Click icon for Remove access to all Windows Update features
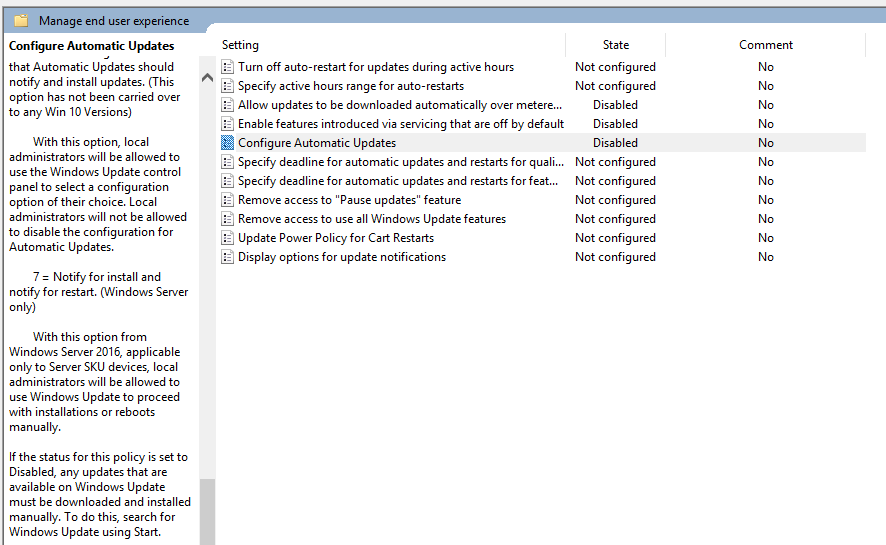886x545 pixels. click(227, 219)
